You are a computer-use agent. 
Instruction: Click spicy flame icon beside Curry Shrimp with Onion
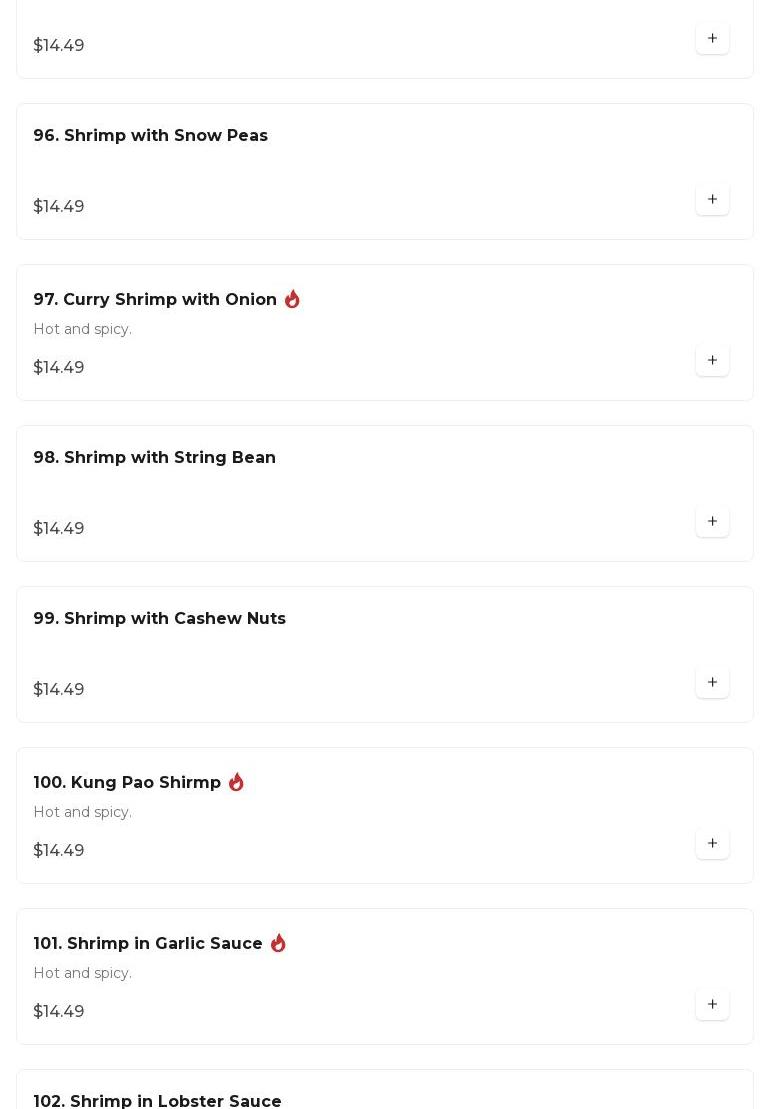[x=292, y=299]
